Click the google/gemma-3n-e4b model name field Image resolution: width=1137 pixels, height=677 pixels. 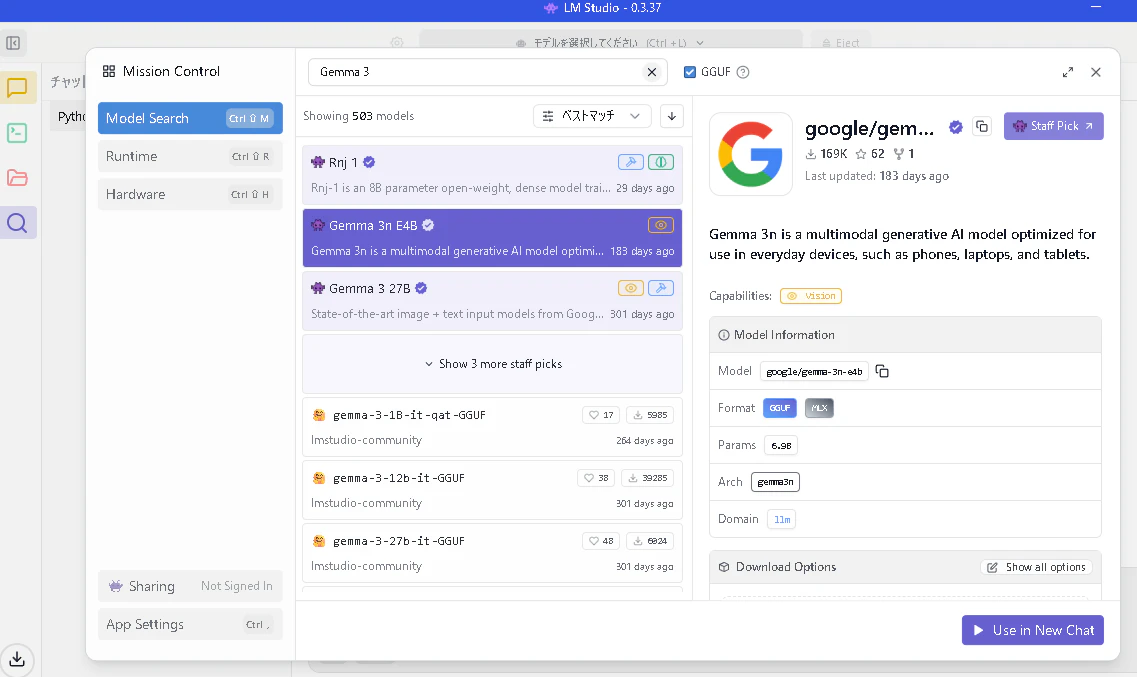point(814,371)
